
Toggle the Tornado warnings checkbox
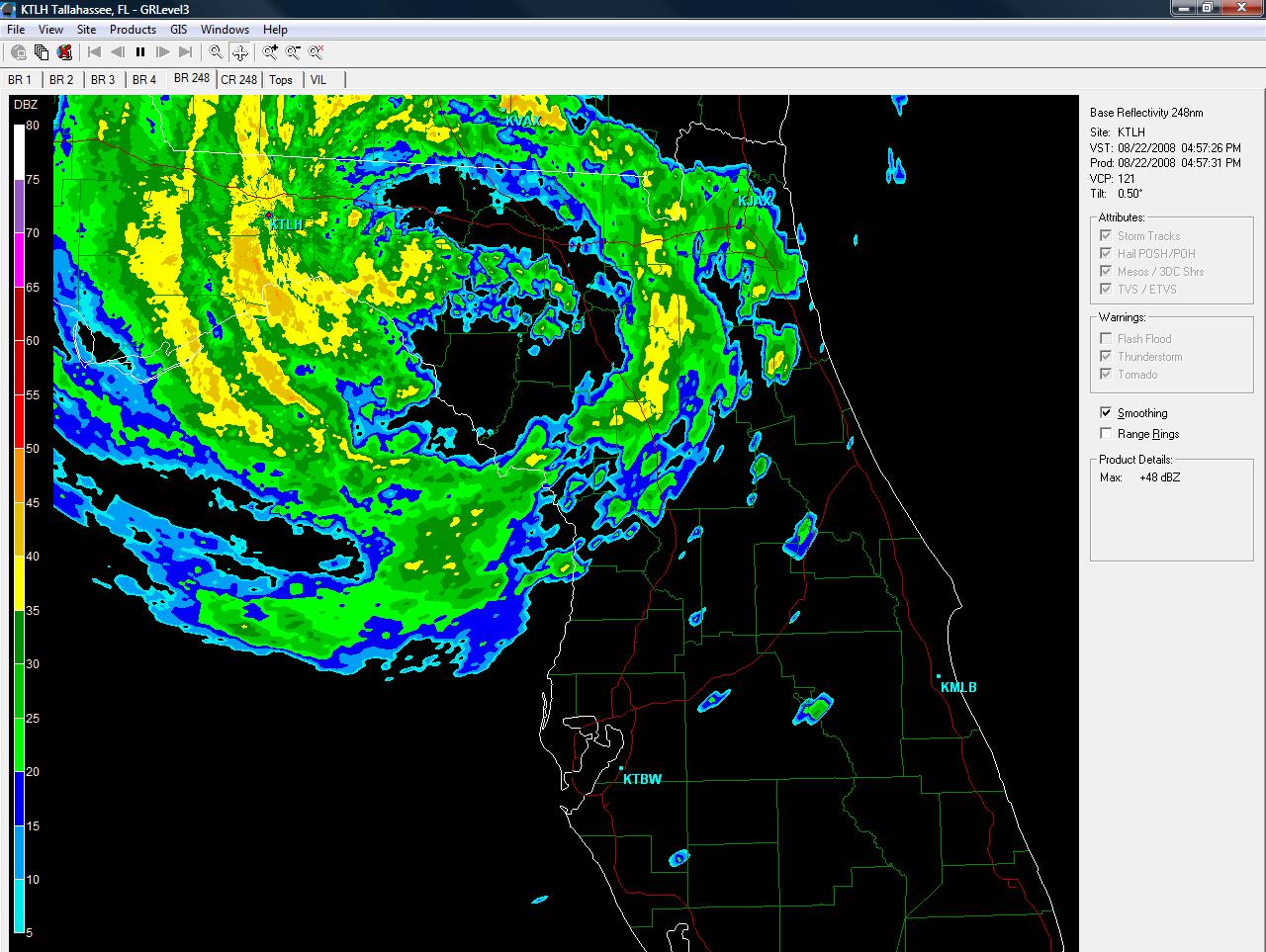point(1106,374)
